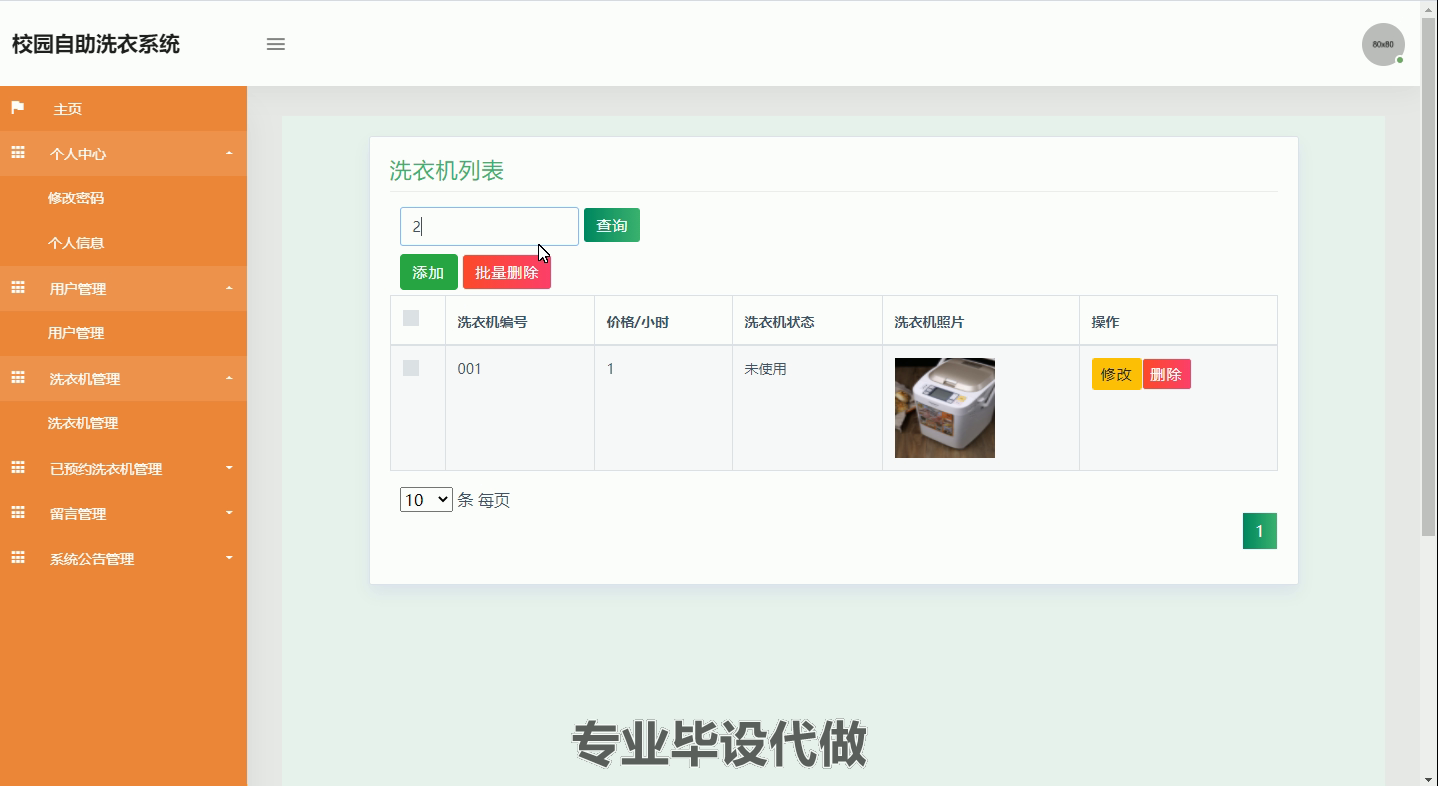This screenshot has height=786, width=1438.
Task: Click the 删除 button for row 001
Action: (x=1167, y=374)
